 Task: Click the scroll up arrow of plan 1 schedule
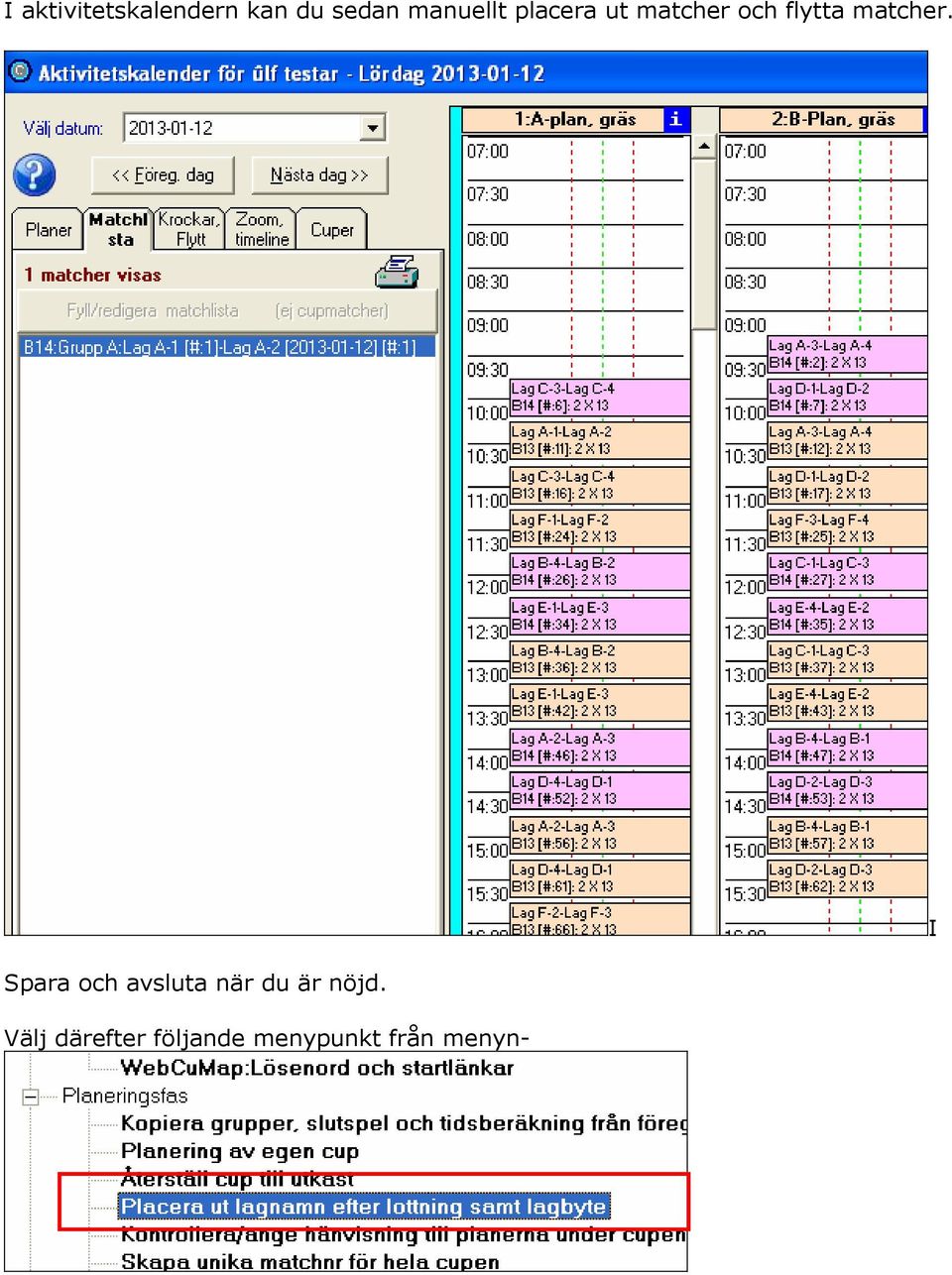(x=703, y=148)
